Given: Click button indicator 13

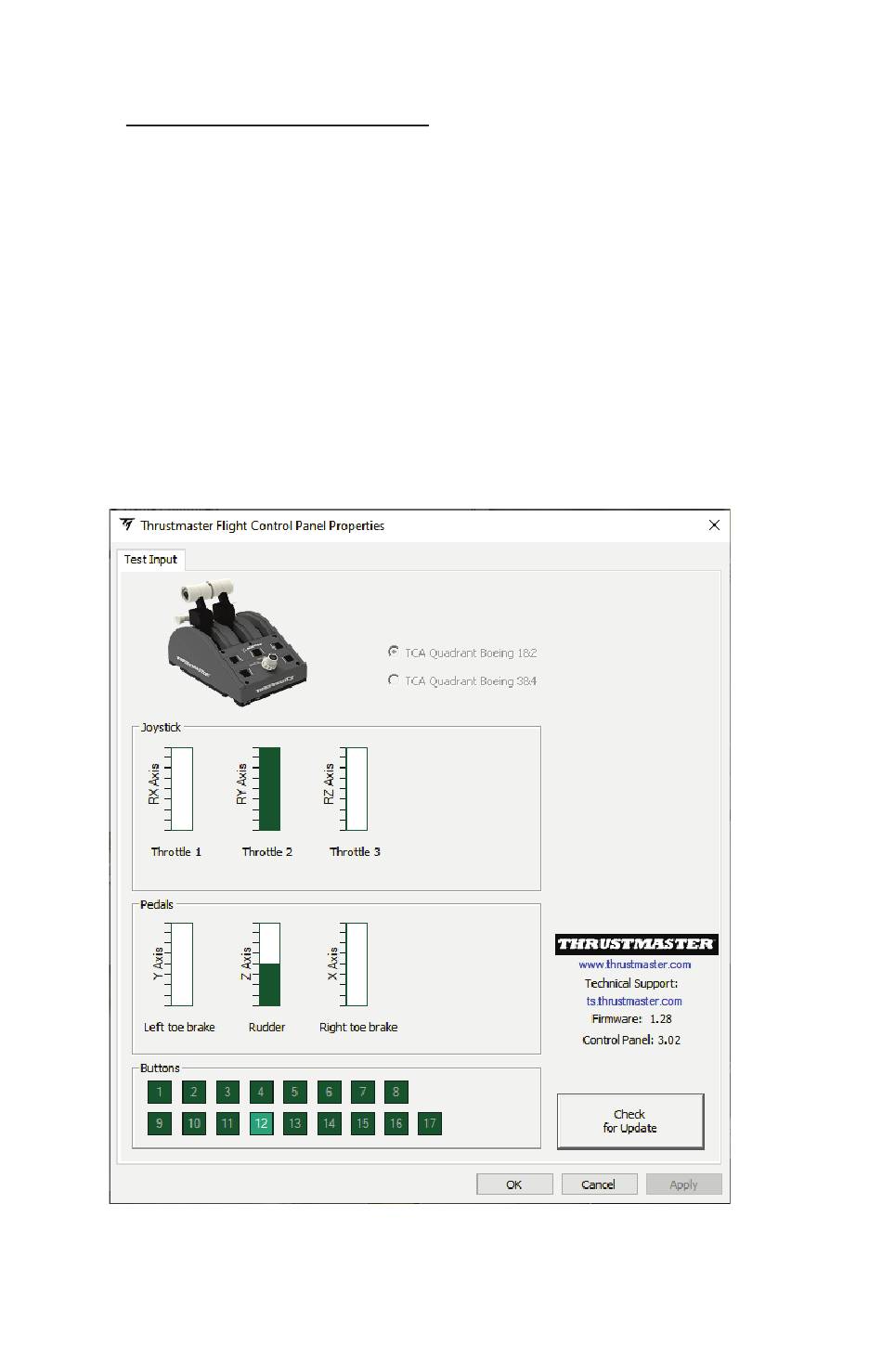Looking at the screenshot, I should pos(294,1123).
